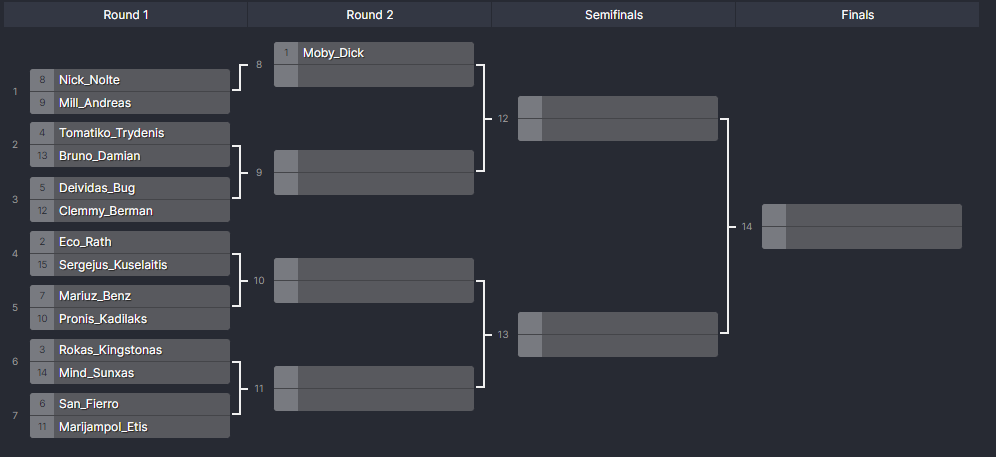The width and height of the screenshot is (996, 457).
Task: Select Pronis_Kadilaks participant slot
Action: pos(130,319)
